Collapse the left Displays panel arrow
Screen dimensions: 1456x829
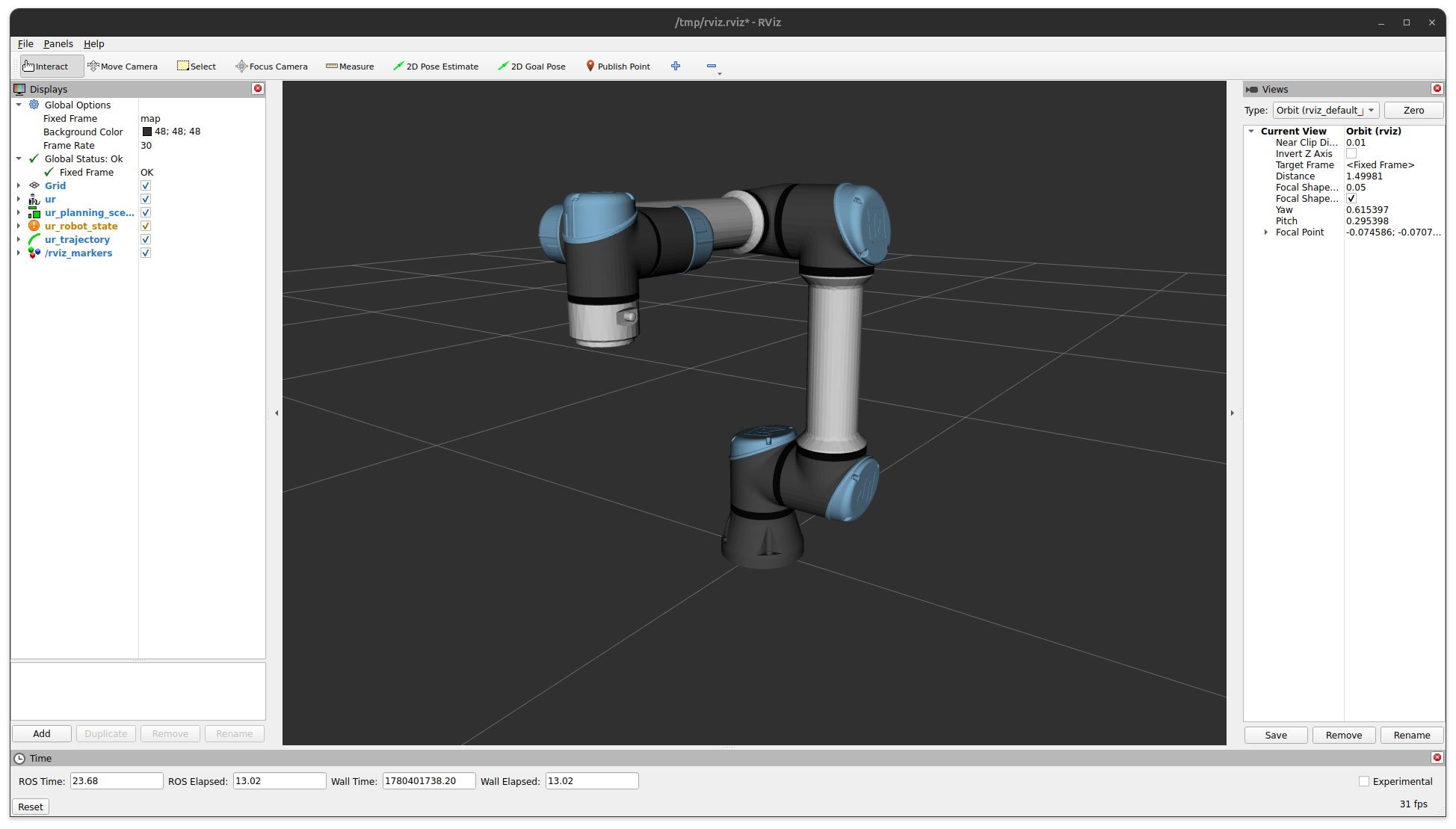(277, 413)
